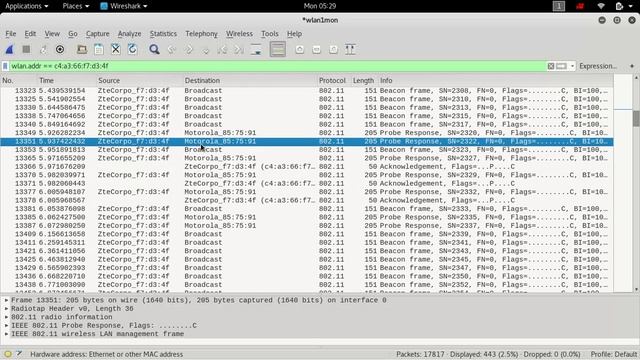The height and width of the screenshot is (360, 640).
Task: Open the Places menu in top bar
Action: [76, 6]
